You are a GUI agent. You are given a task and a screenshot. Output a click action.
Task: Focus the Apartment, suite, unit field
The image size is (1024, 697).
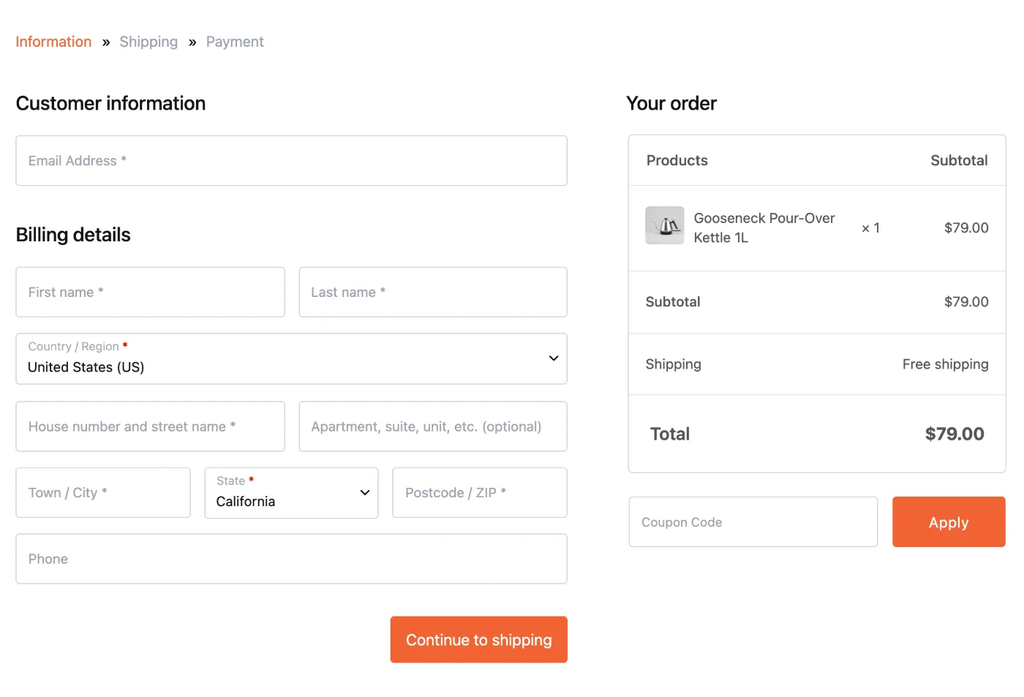pyautogui.click(x=433, y=427)
